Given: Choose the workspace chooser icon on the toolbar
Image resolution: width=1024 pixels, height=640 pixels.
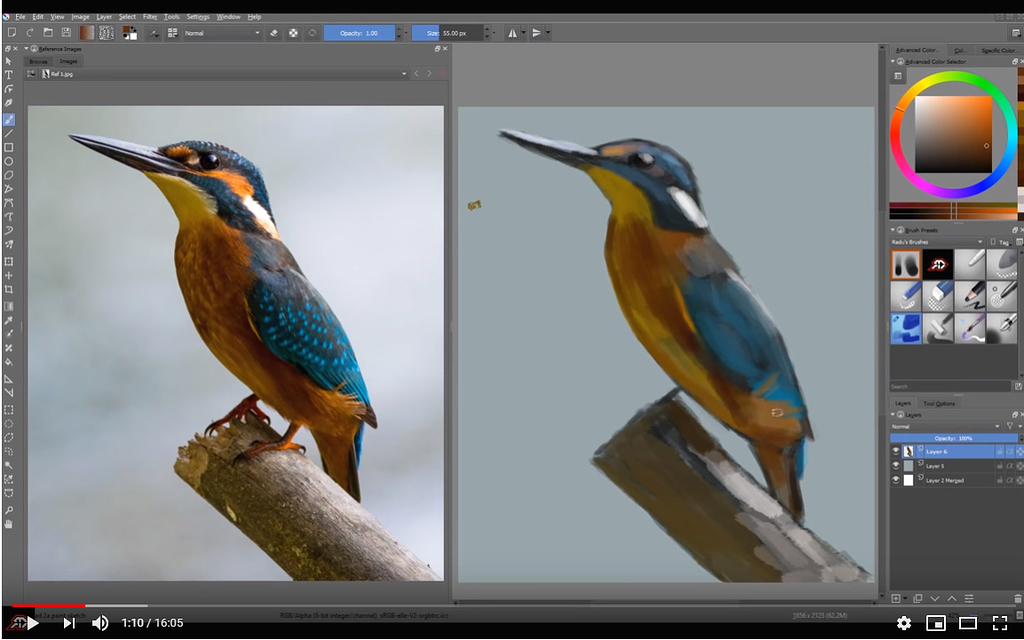Looking at the screenshot, I should (172, 32).
